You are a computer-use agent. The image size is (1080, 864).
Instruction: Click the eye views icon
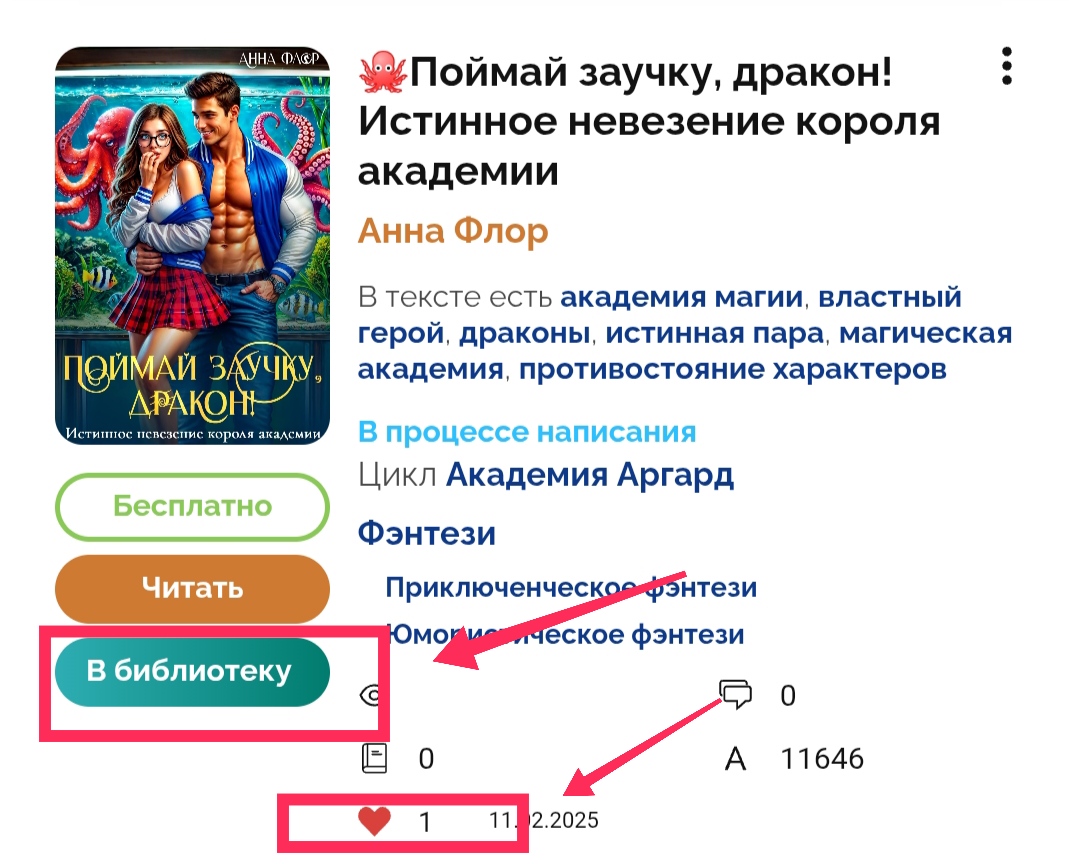pyautogui.click(x=371, y=695)
